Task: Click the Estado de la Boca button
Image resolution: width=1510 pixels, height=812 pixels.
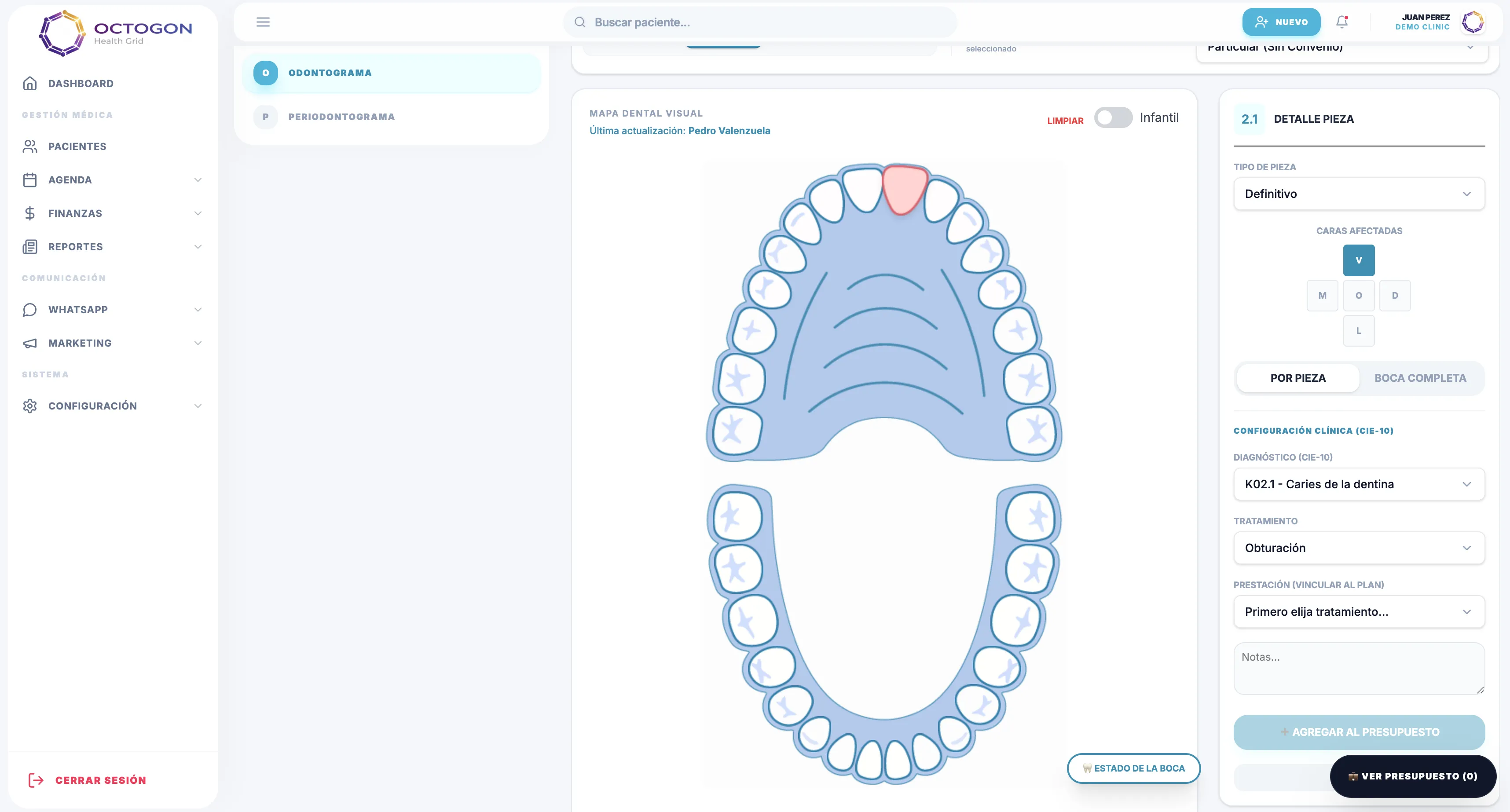Action: point(1134,768)
